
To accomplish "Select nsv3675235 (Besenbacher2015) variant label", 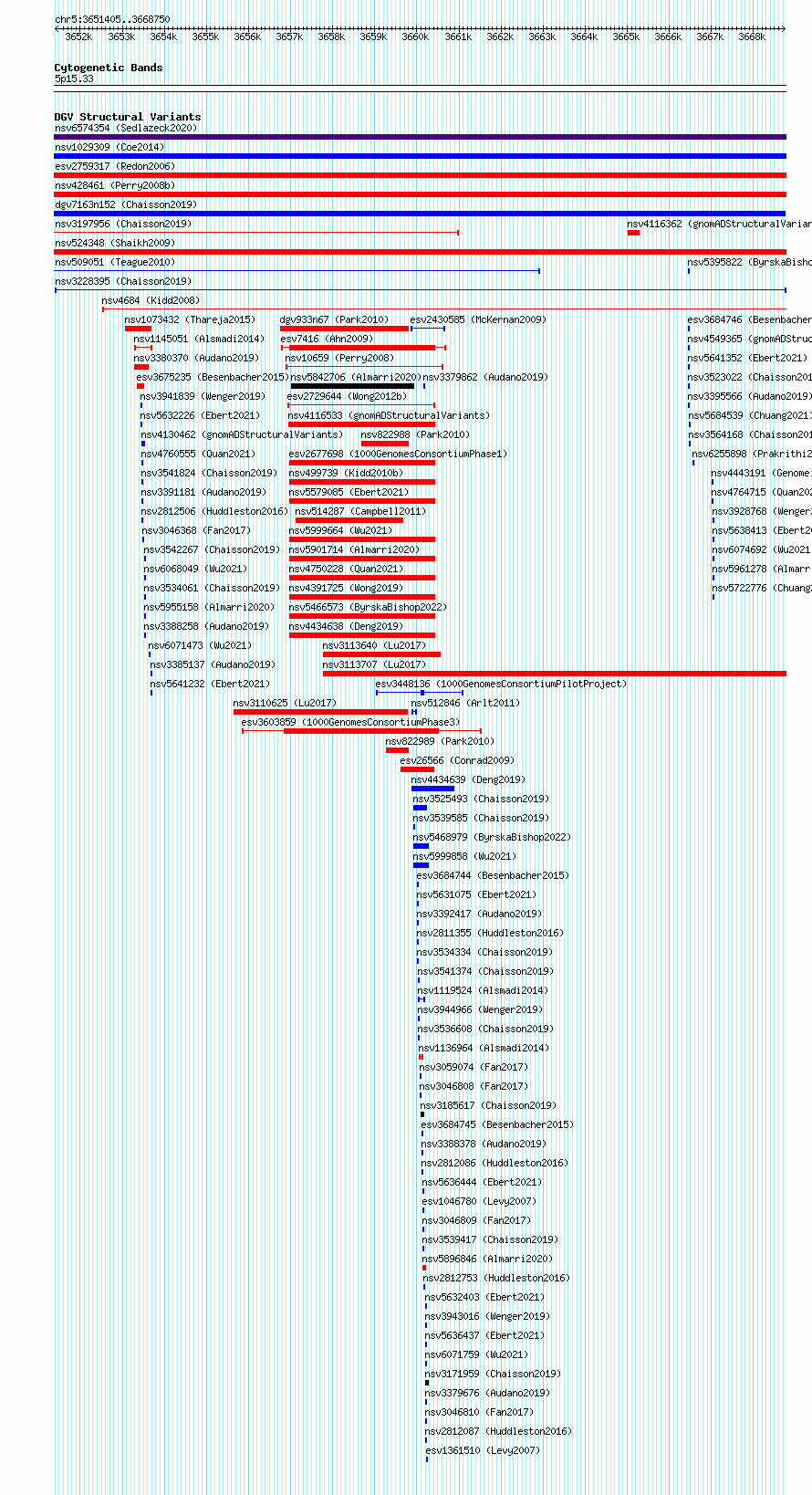I will point(213,377).
